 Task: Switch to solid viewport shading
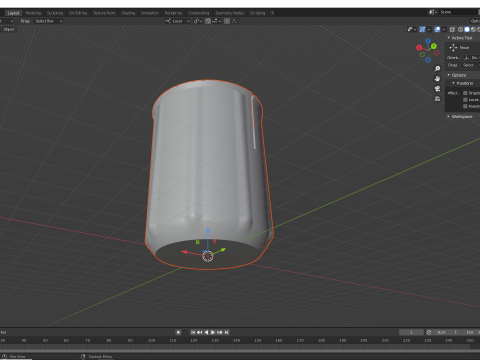click(467, 29)
